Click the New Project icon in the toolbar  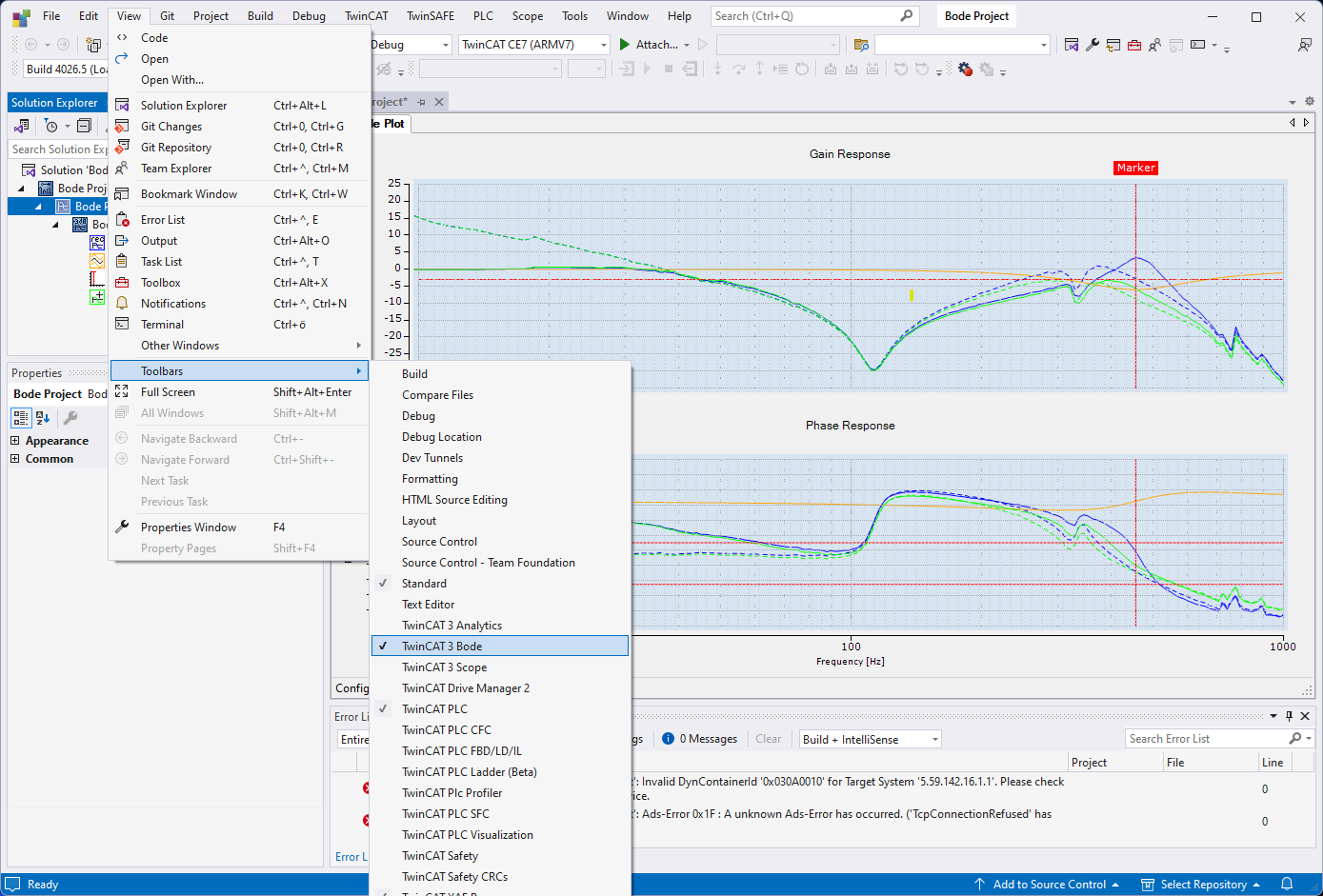click(x=93, y=45)
